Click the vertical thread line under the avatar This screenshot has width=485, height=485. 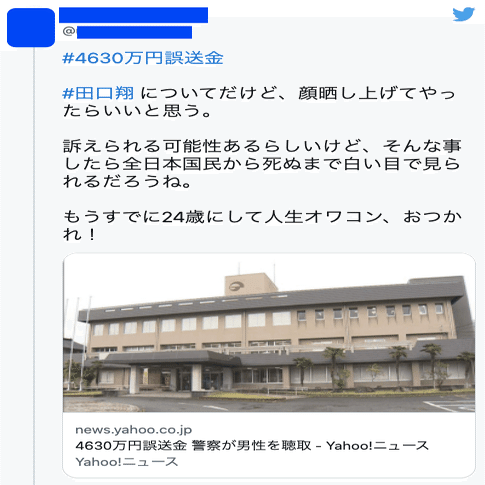[x=34, y=266]
